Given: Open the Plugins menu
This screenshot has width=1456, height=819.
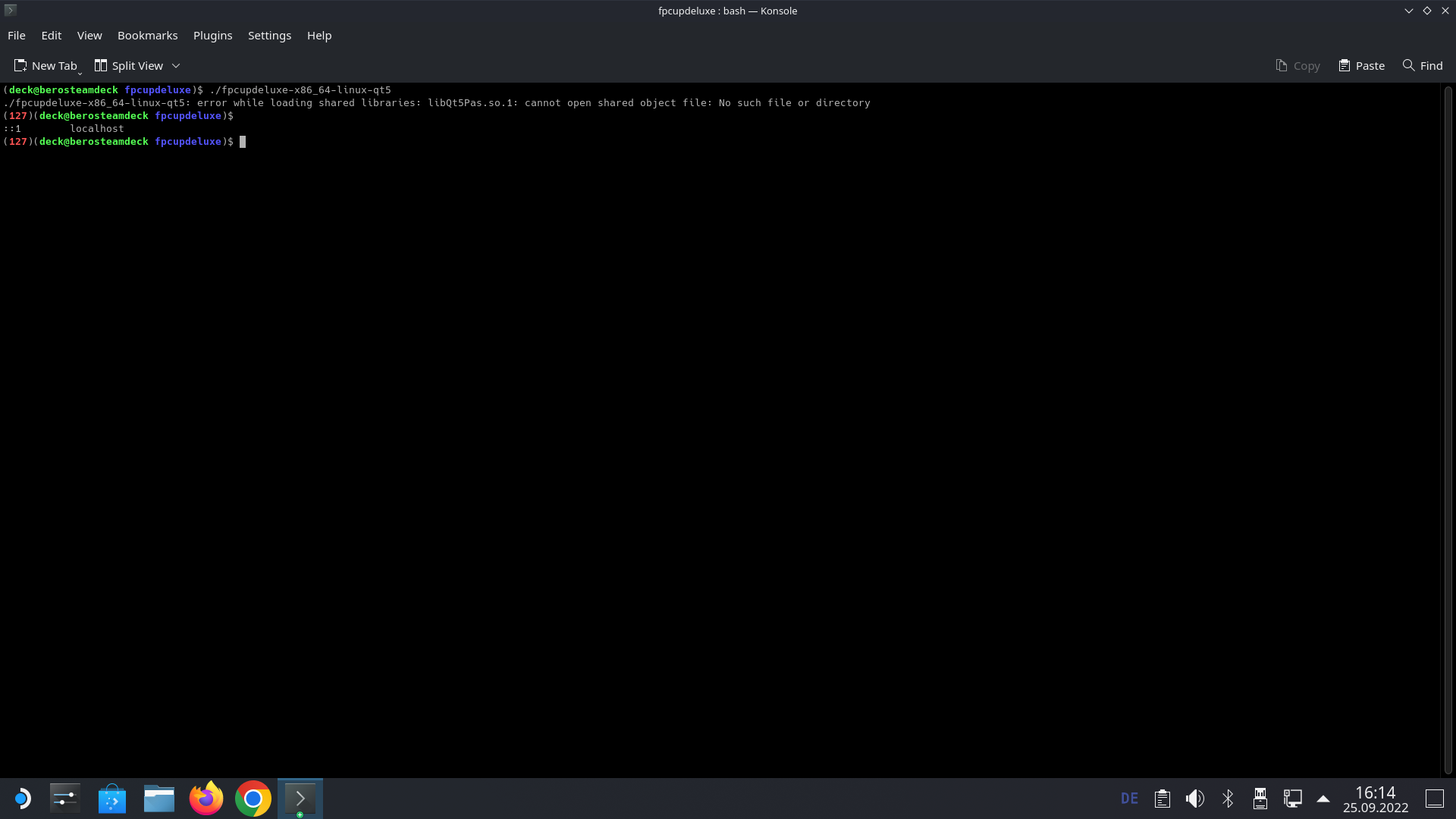Looking at the screenshot, I should pos(212,36).
